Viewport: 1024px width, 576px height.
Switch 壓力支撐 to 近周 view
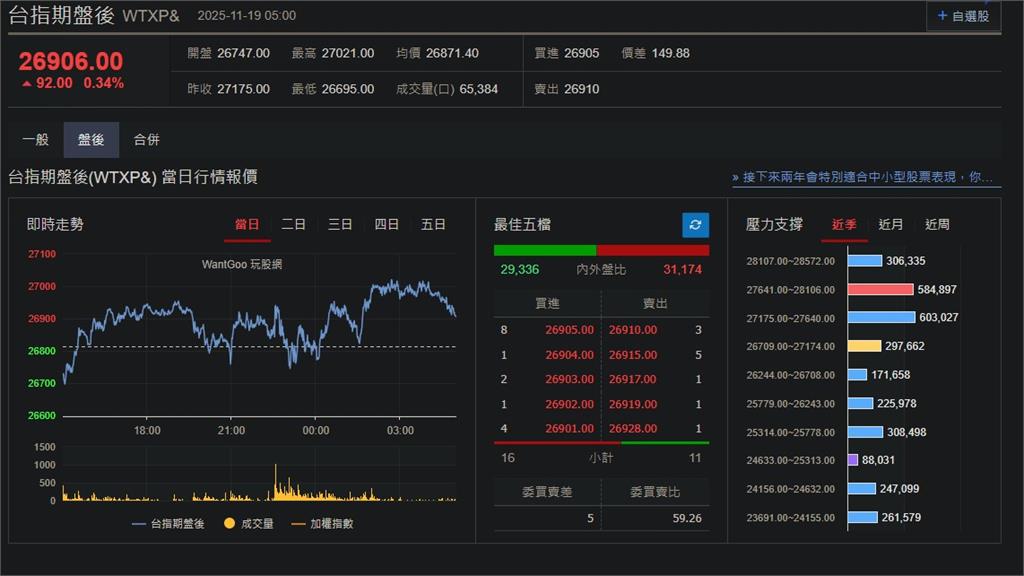pos(936,224)
